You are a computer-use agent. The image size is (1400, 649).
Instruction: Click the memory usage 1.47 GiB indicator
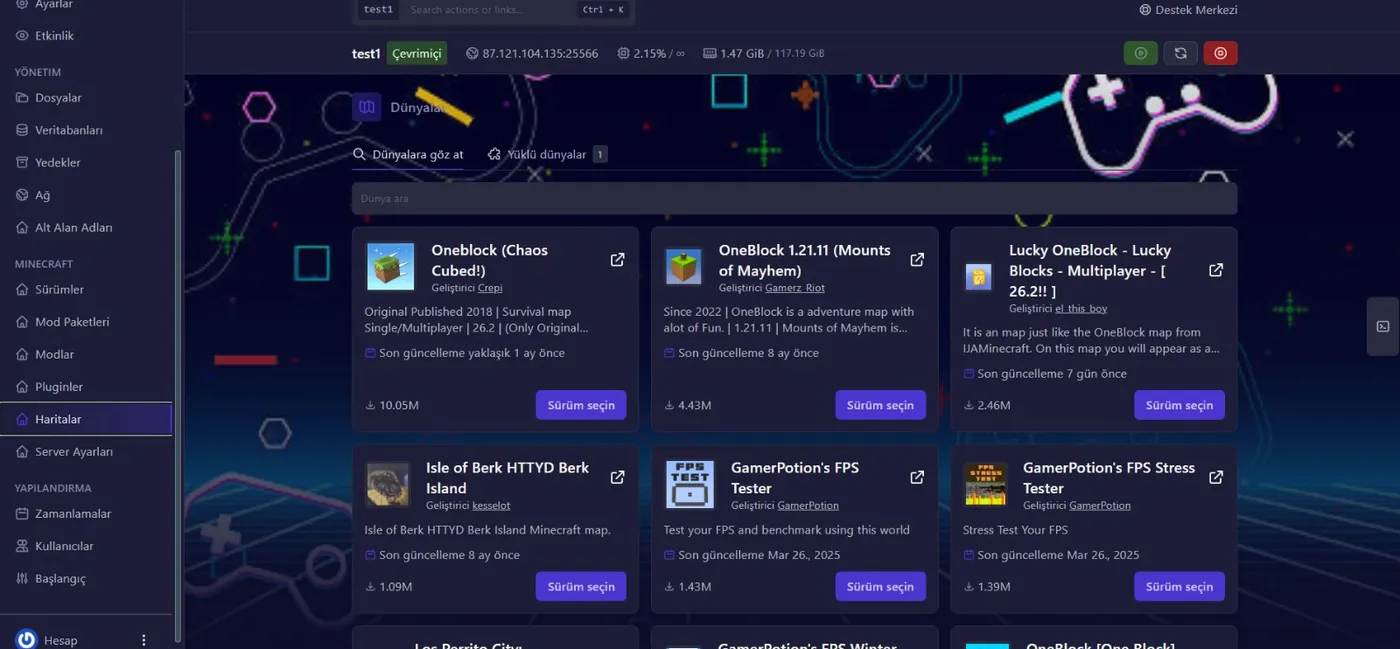pos(764,54)
